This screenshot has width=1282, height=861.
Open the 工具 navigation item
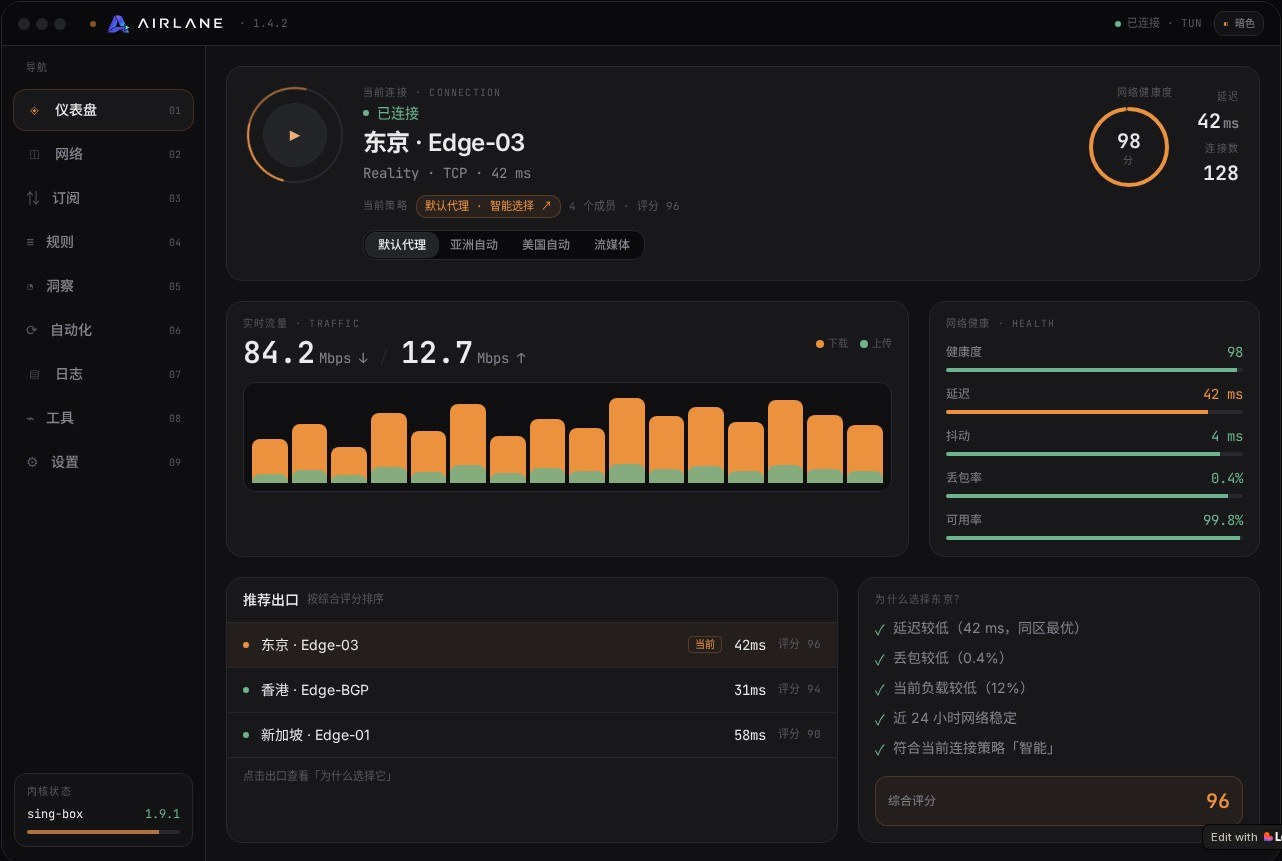coord(103,418)
